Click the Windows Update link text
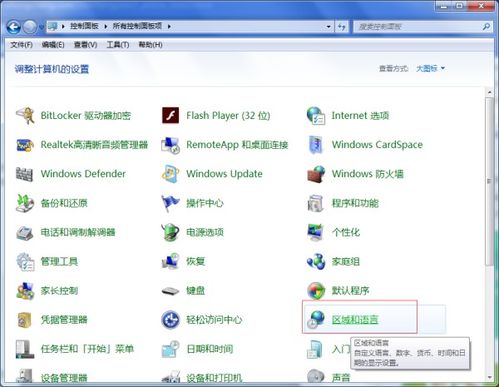This screenshot has width=499, height=387. tap(224, 174)
